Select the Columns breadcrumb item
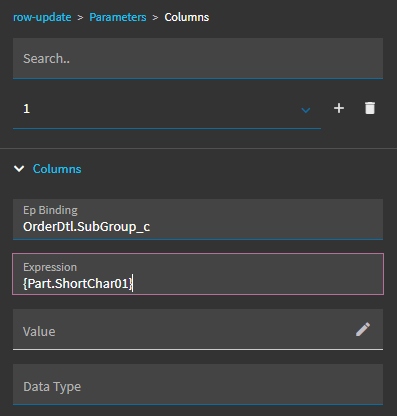The width and height of the screenshot is (397, 416). pyautogui.click(x=187, y=17)
